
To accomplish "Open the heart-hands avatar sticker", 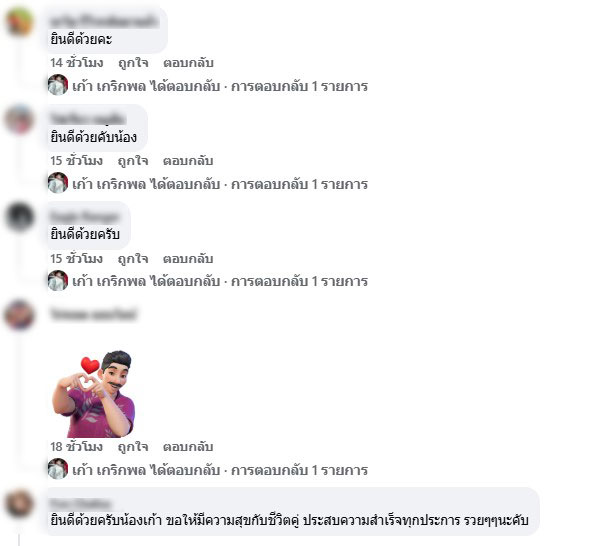I will tap(94, 394).
